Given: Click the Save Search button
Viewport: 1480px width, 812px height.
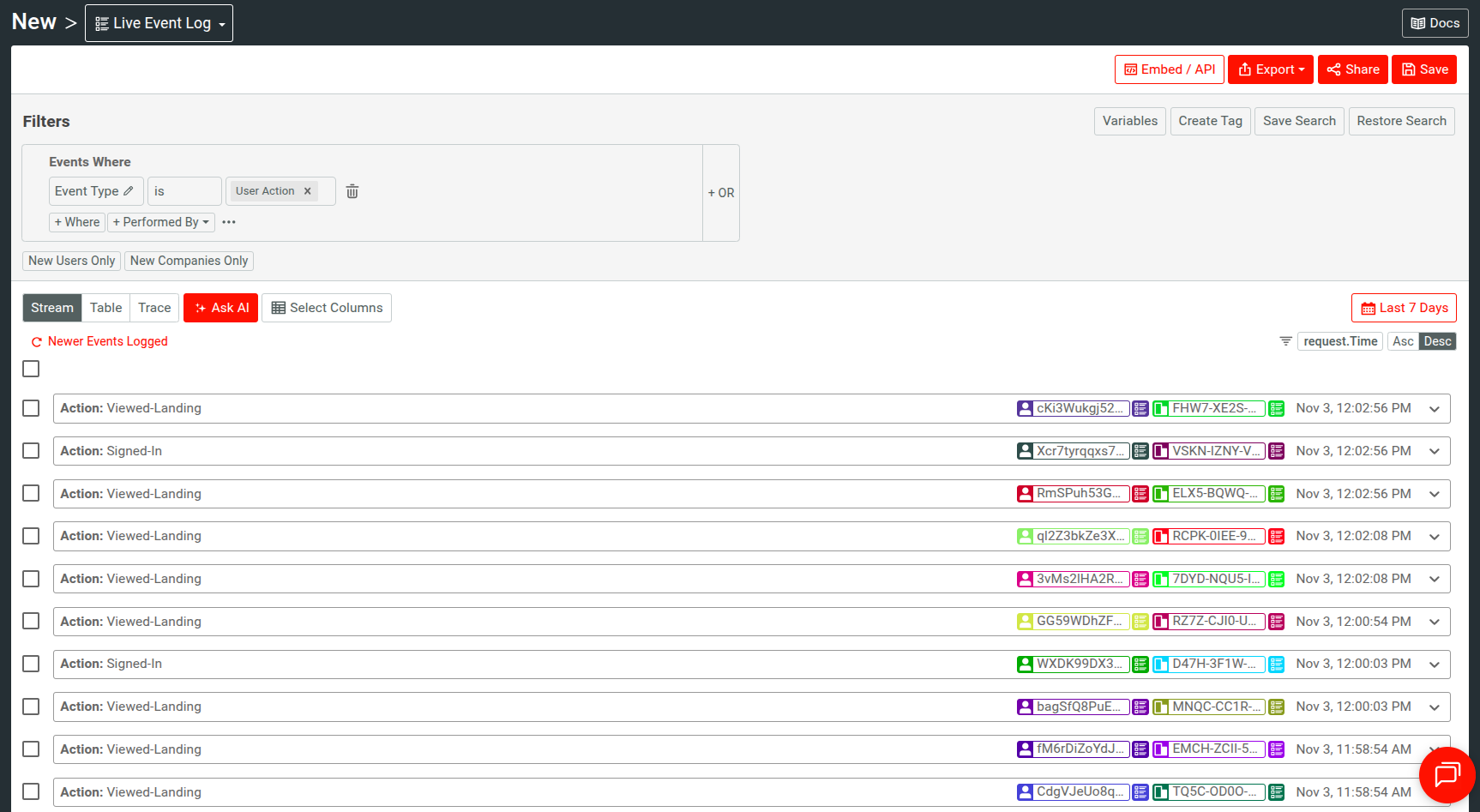Looking at the screenshot, I should click(x=1298, y=121).
